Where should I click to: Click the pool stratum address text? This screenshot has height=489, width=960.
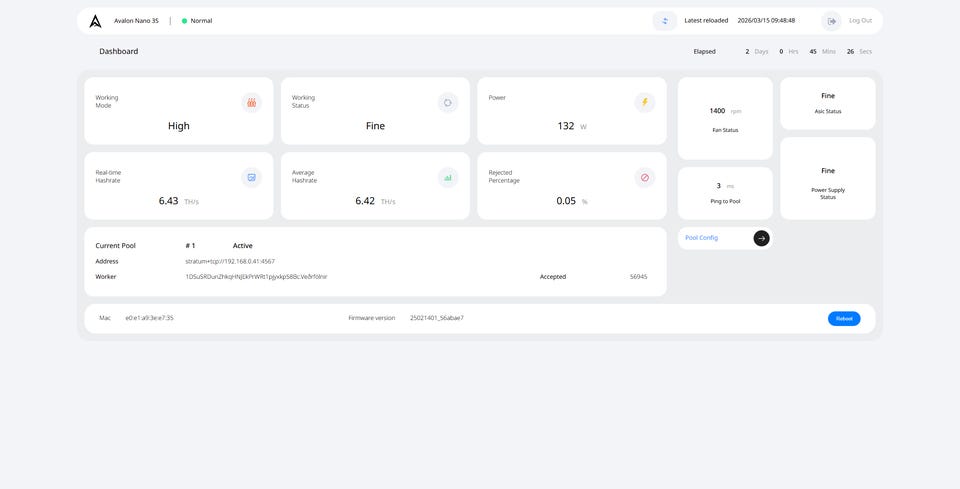[x=230, y=261]
